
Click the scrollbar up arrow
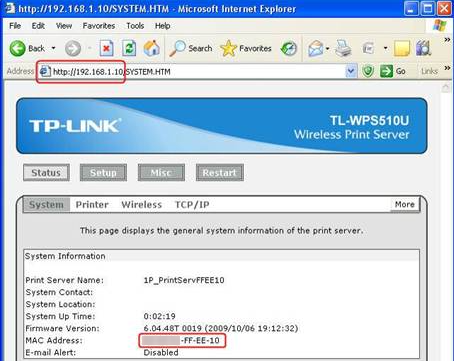(446, 88)
